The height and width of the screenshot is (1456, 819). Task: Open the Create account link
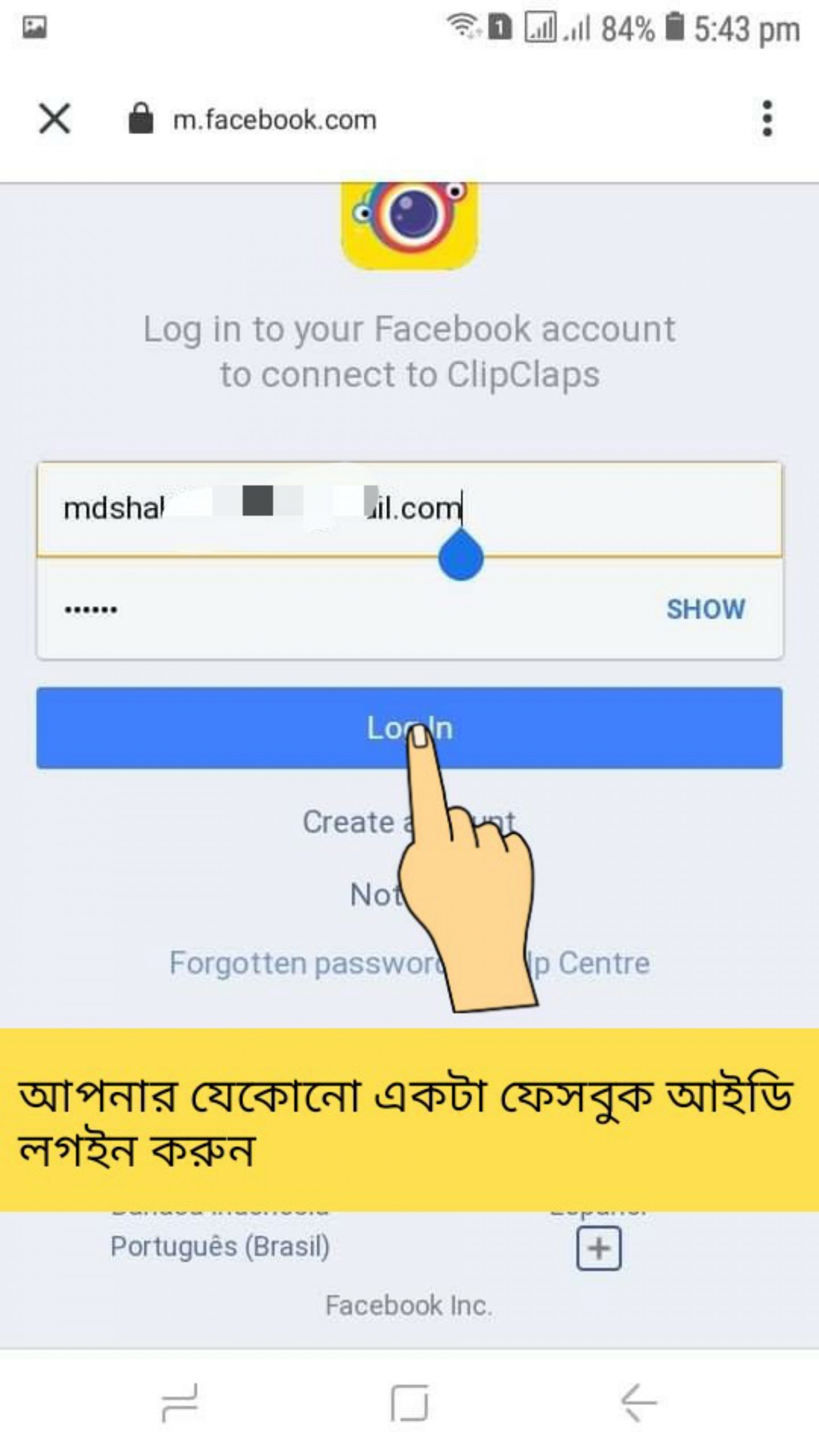(408, 822)
